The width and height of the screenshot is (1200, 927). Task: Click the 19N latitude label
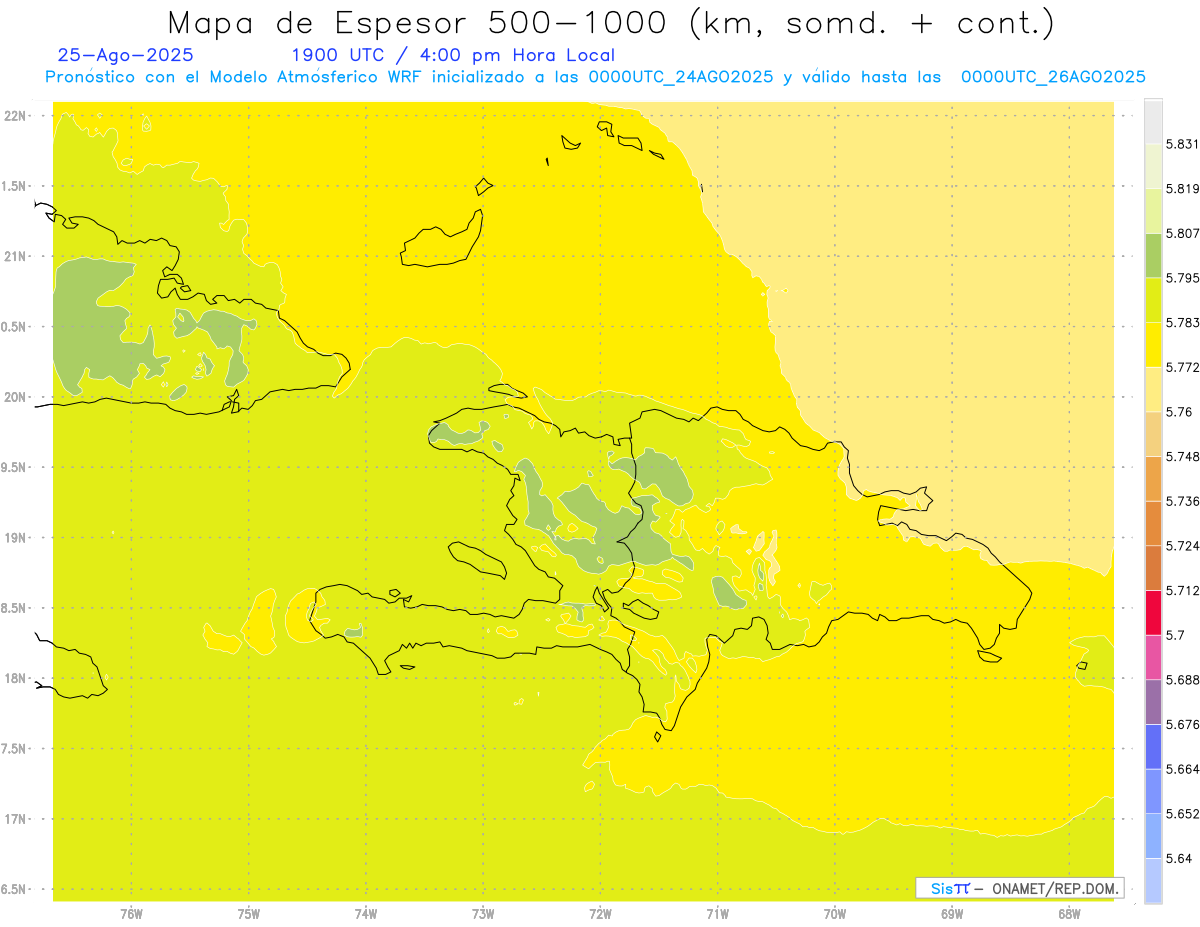[x=15, y=538]
